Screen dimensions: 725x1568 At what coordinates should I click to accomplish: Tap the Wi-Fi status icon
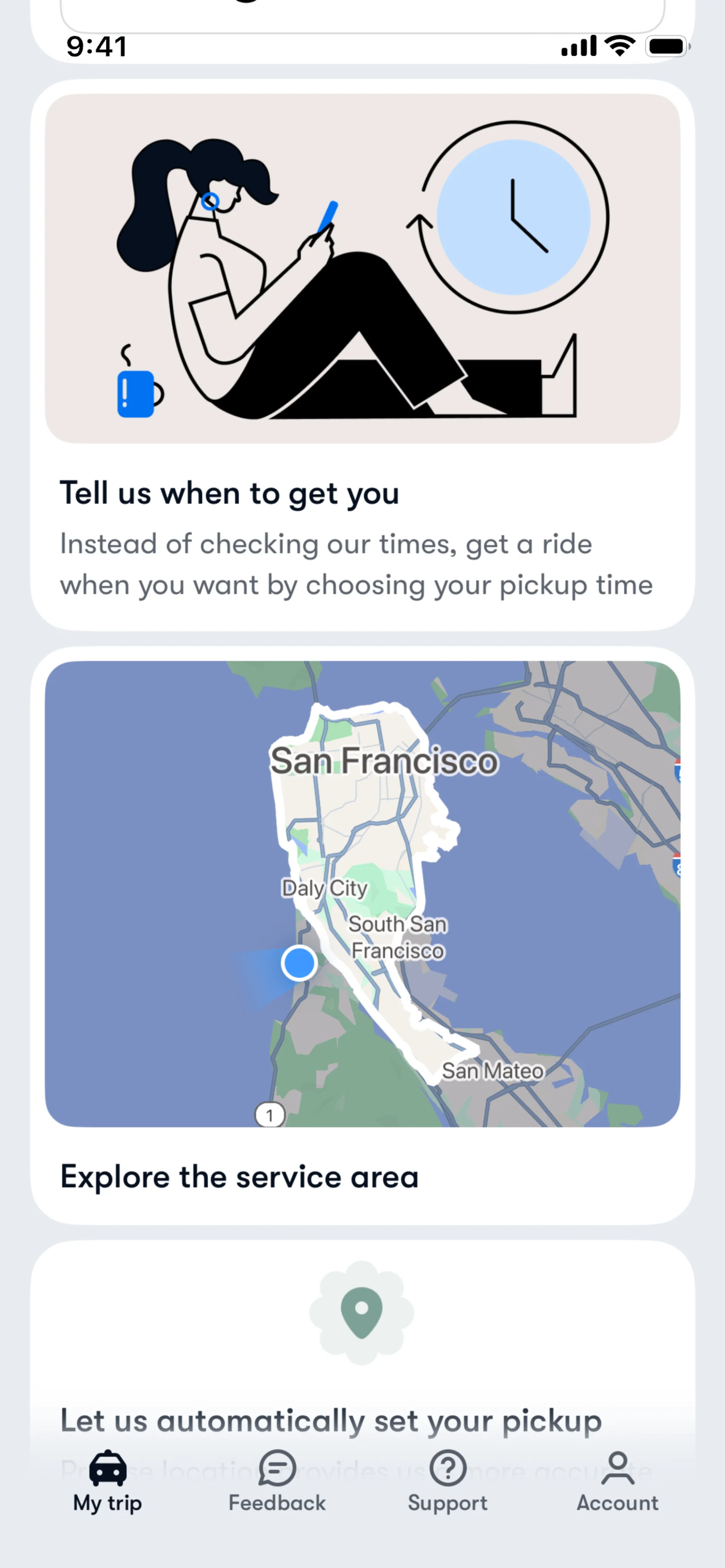click(x=620, y=46)
